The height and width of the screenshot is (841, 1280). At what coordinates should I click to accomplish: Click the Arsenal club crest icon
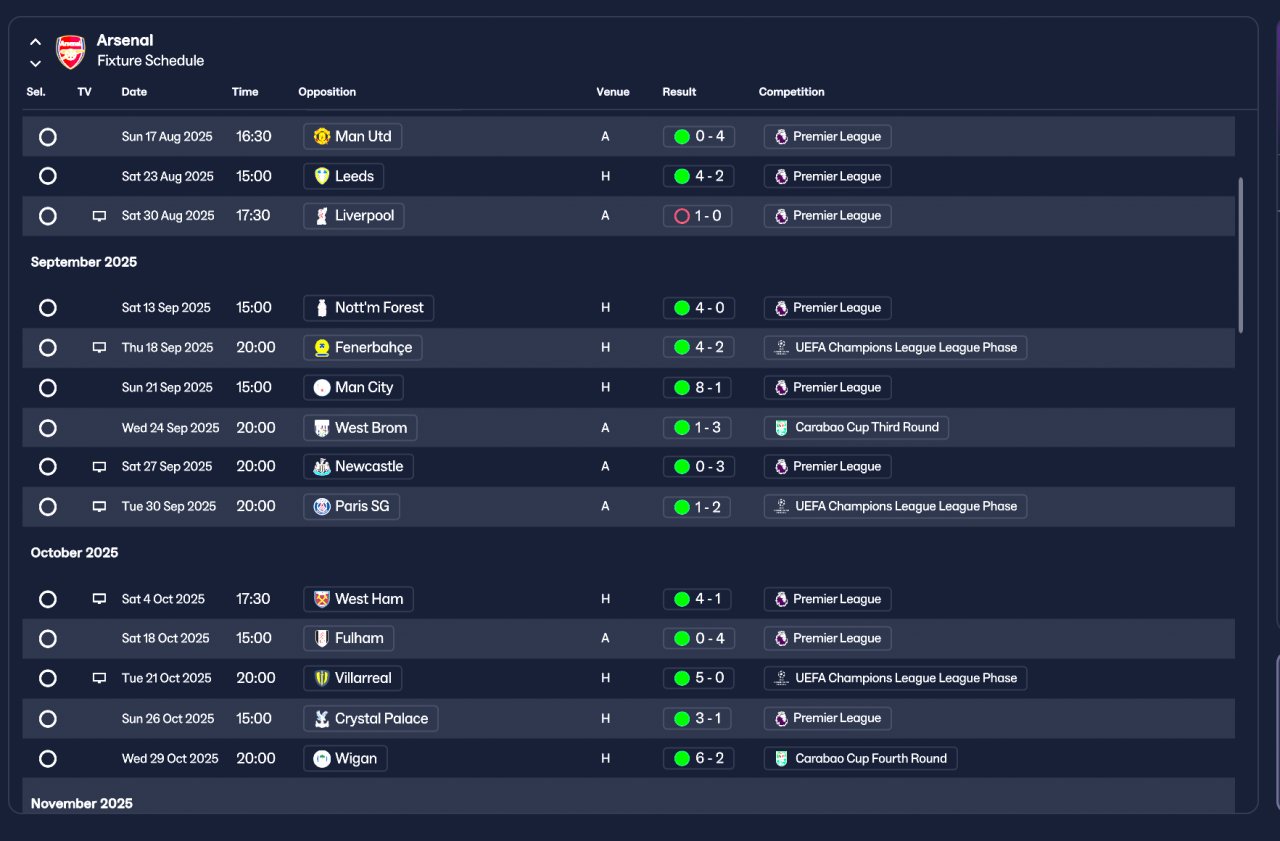coord(70,51)
